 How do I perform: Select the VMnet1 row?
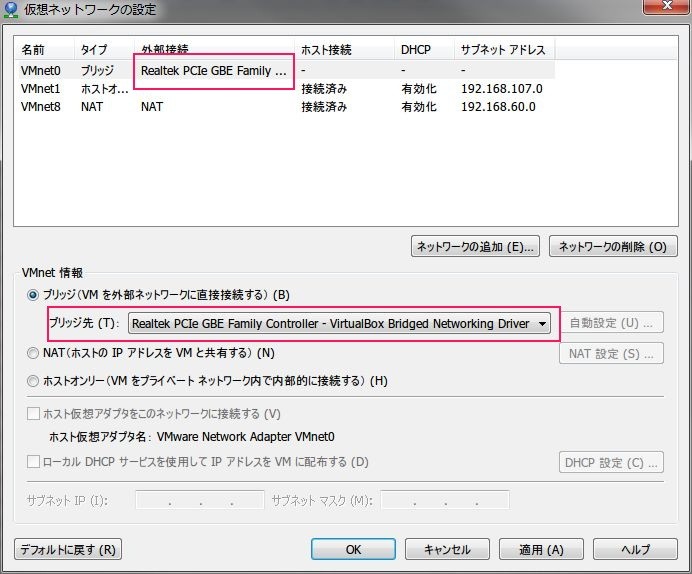[286, 89]
